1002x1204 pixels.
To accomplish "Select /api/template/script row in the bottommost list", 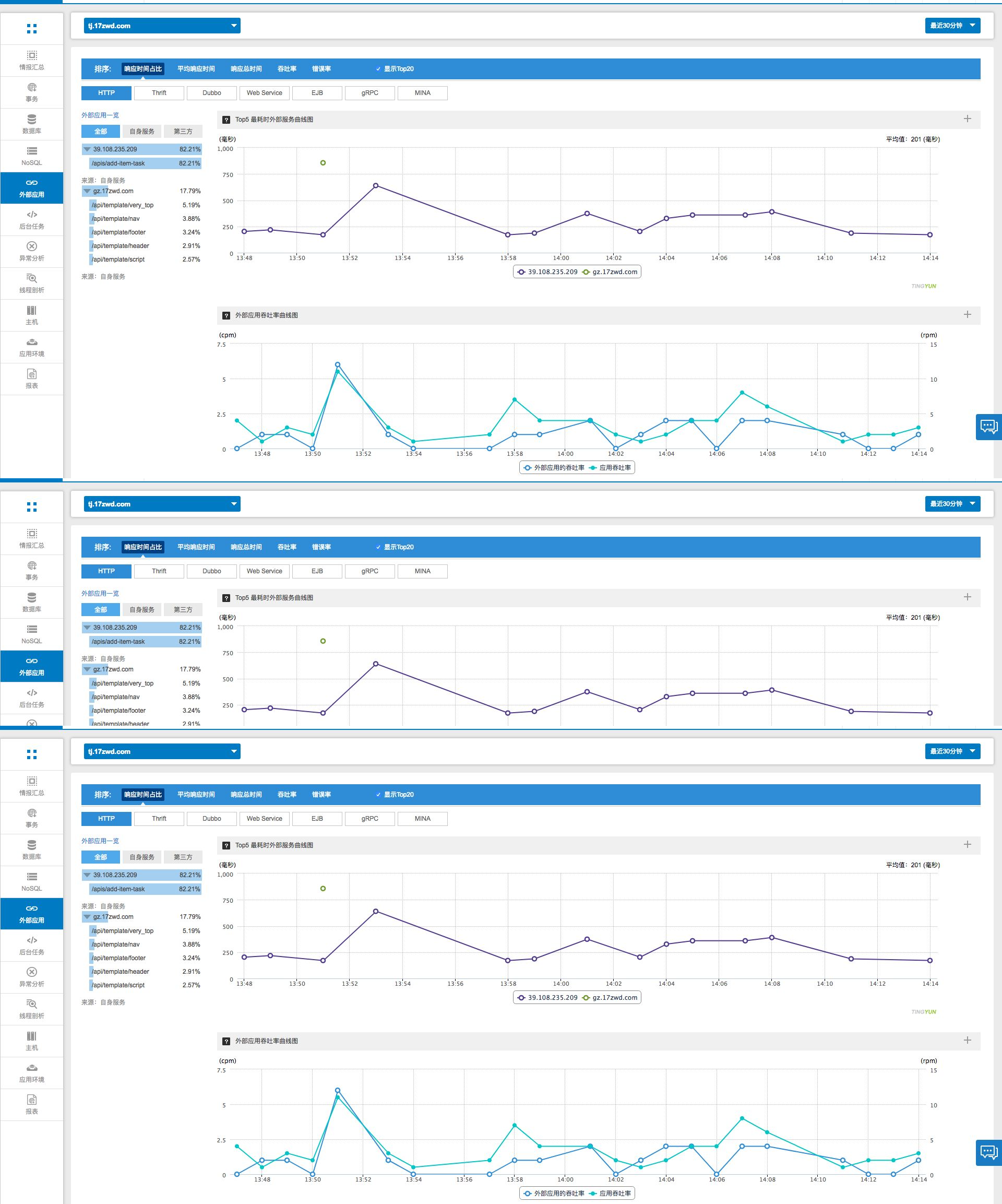I will [146, 985].
